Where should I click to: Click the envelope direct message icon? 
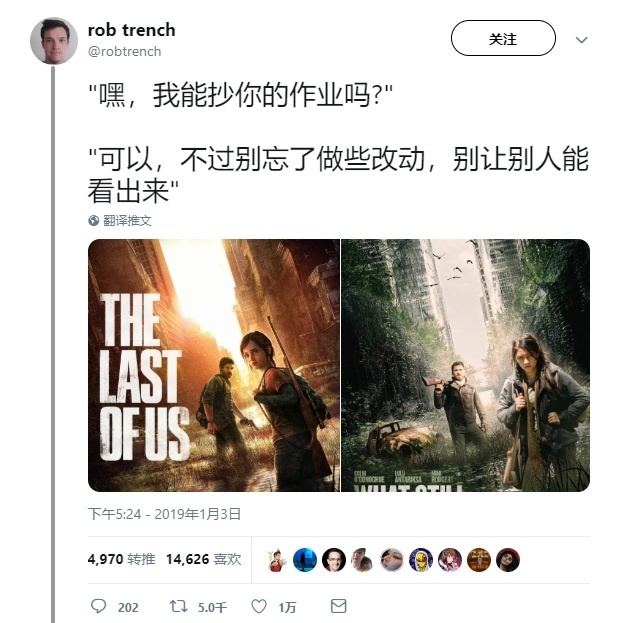339,606
